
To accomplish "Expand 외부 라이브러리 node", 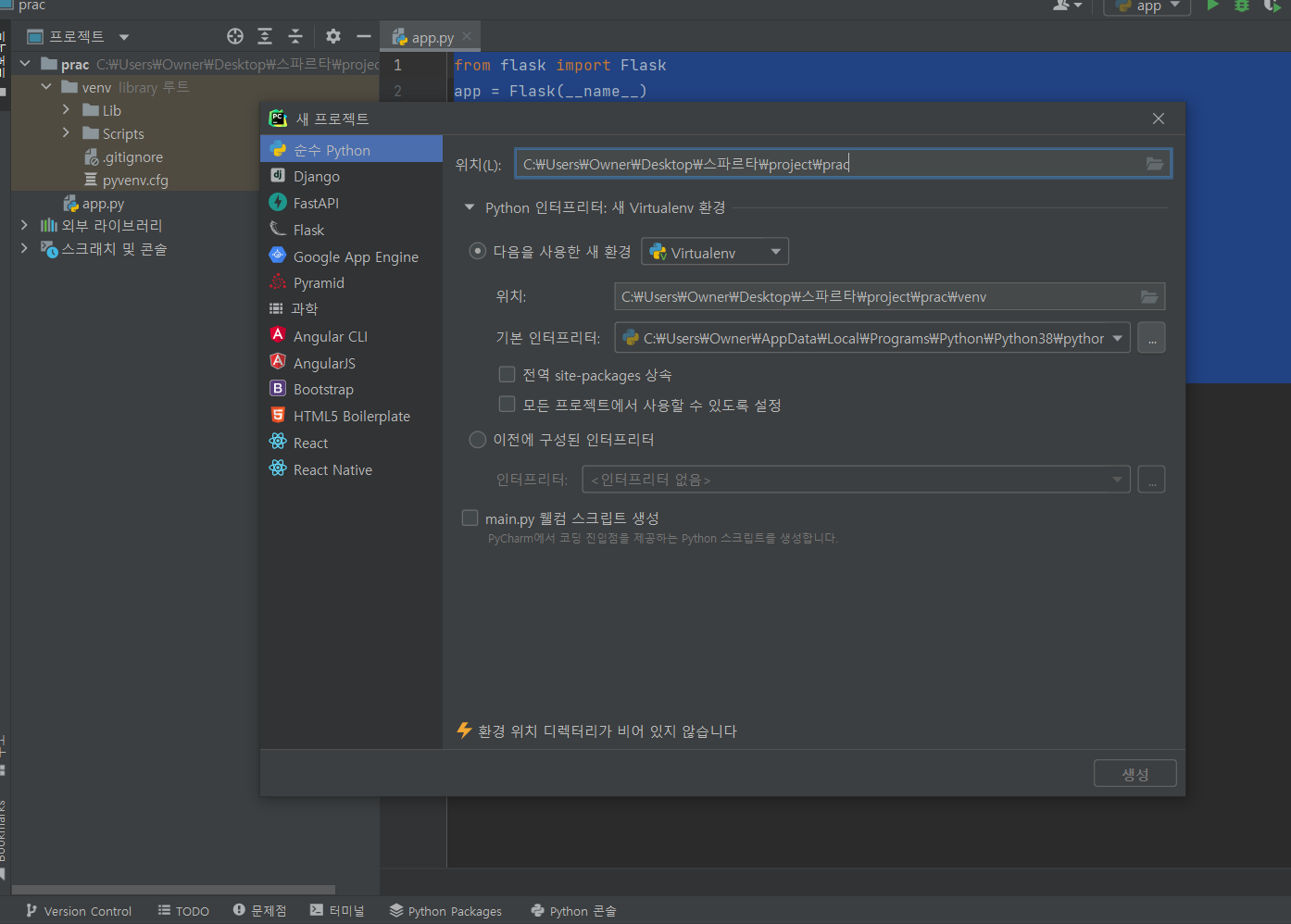I will (24, 225).
